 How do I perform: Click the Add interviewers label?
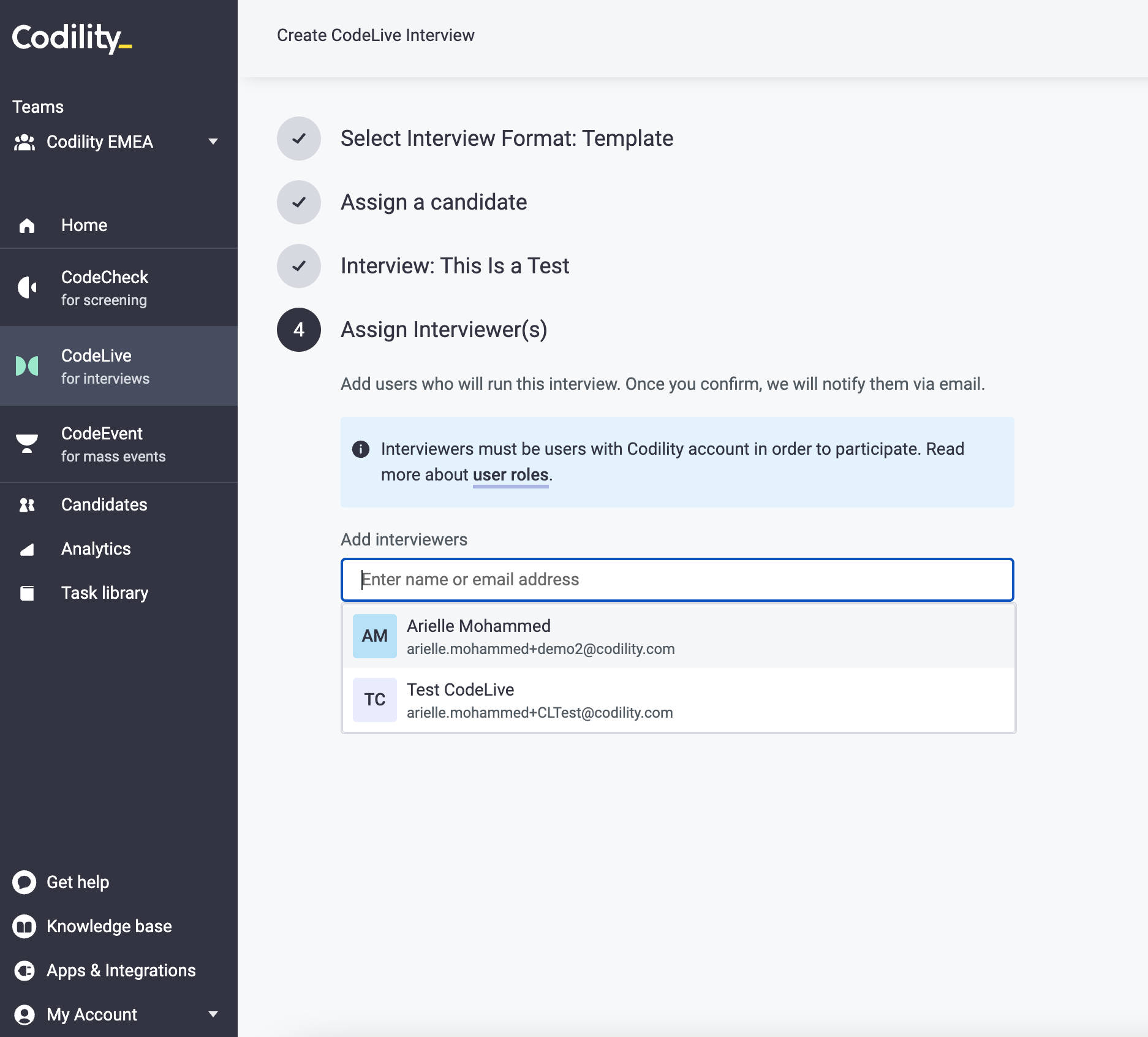[404, 540]
